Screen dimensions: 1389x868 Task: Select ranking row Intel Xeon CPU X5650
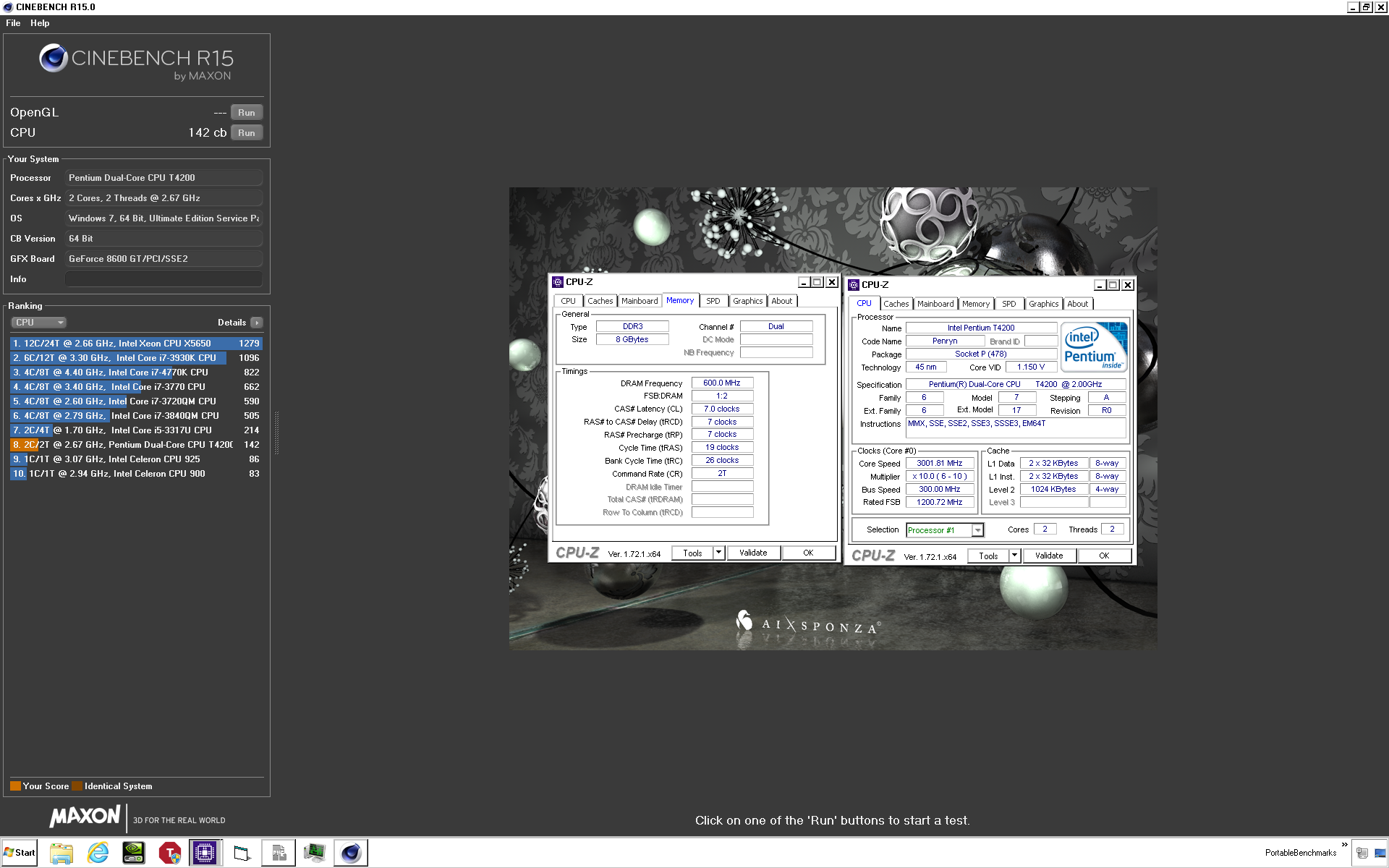136,344
